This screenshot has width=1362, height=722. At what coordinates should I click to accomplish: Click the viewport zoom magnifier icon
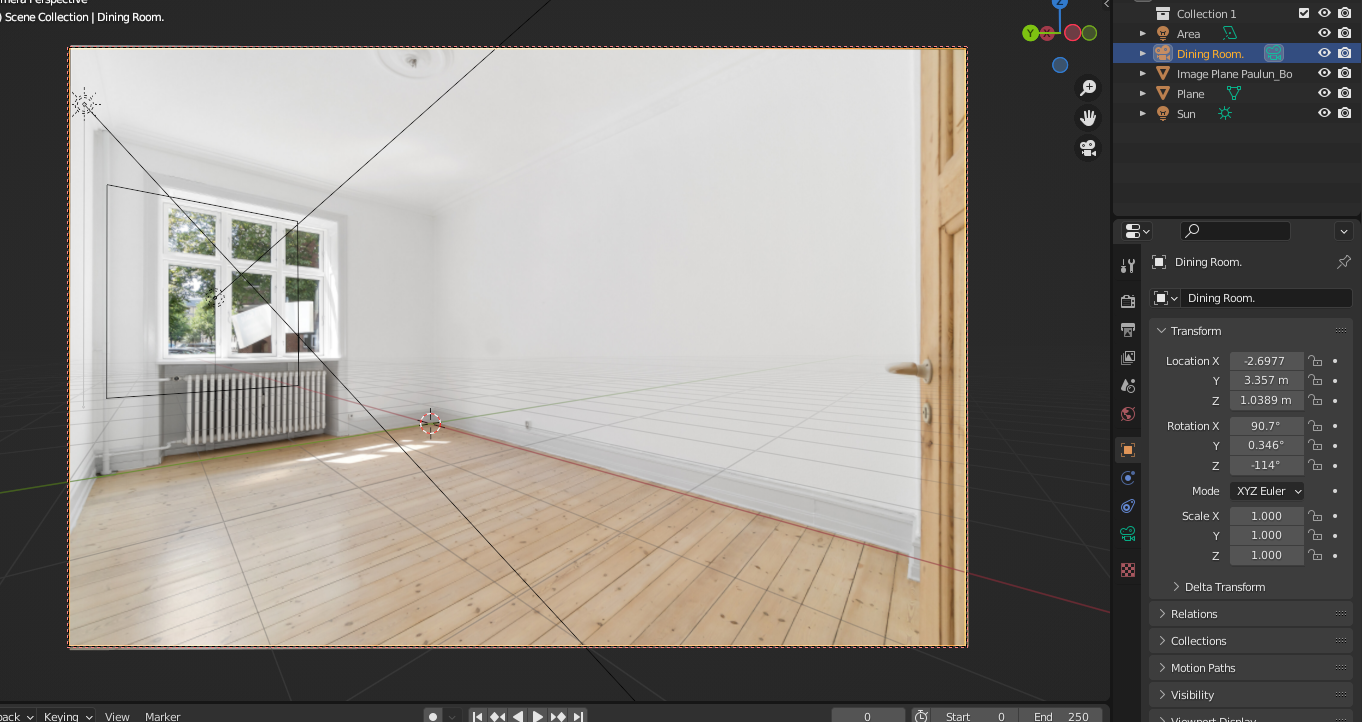(1089, 88)
